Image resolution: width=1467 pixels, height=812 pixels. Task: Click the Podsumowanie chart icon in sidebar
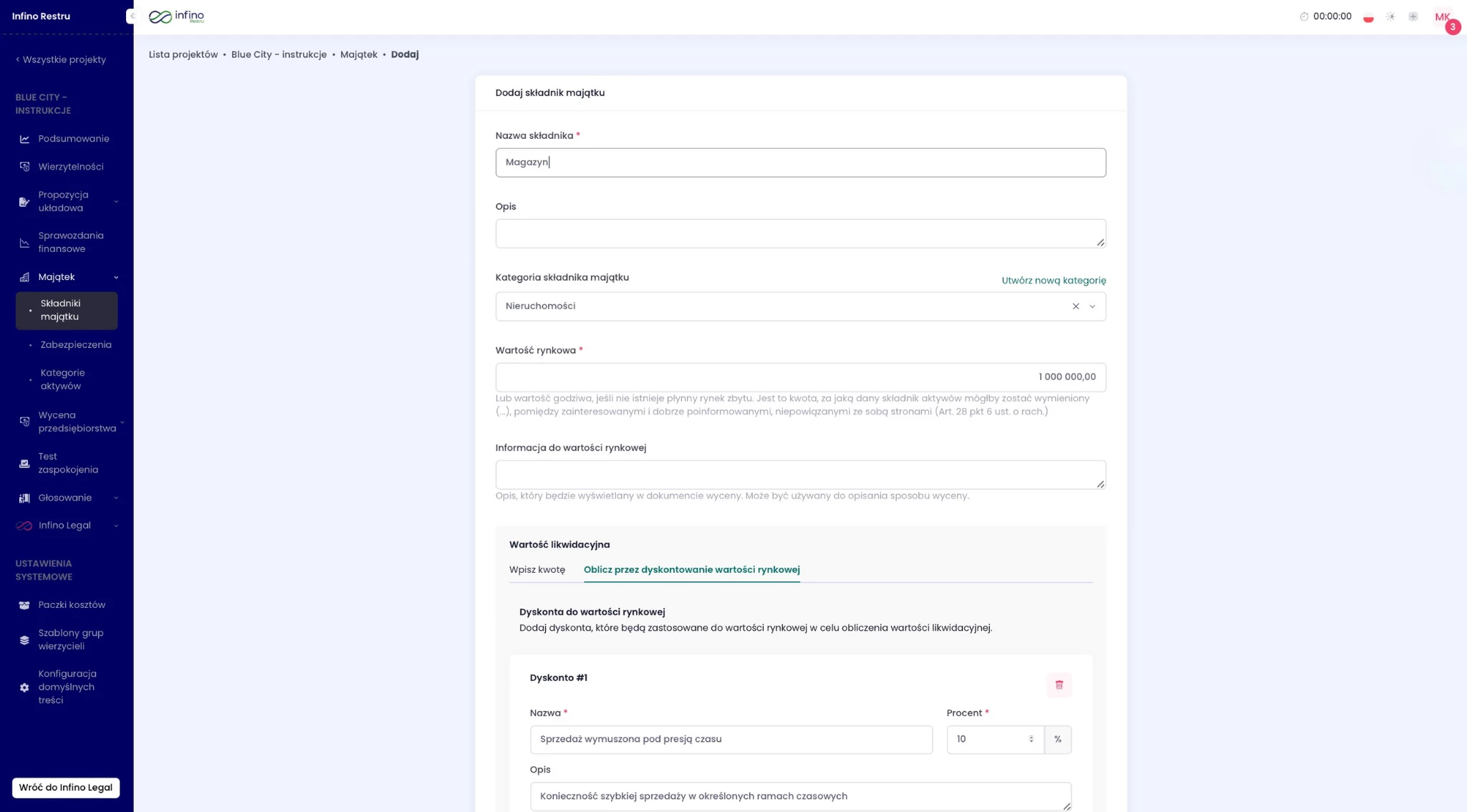tap(24, 139)
